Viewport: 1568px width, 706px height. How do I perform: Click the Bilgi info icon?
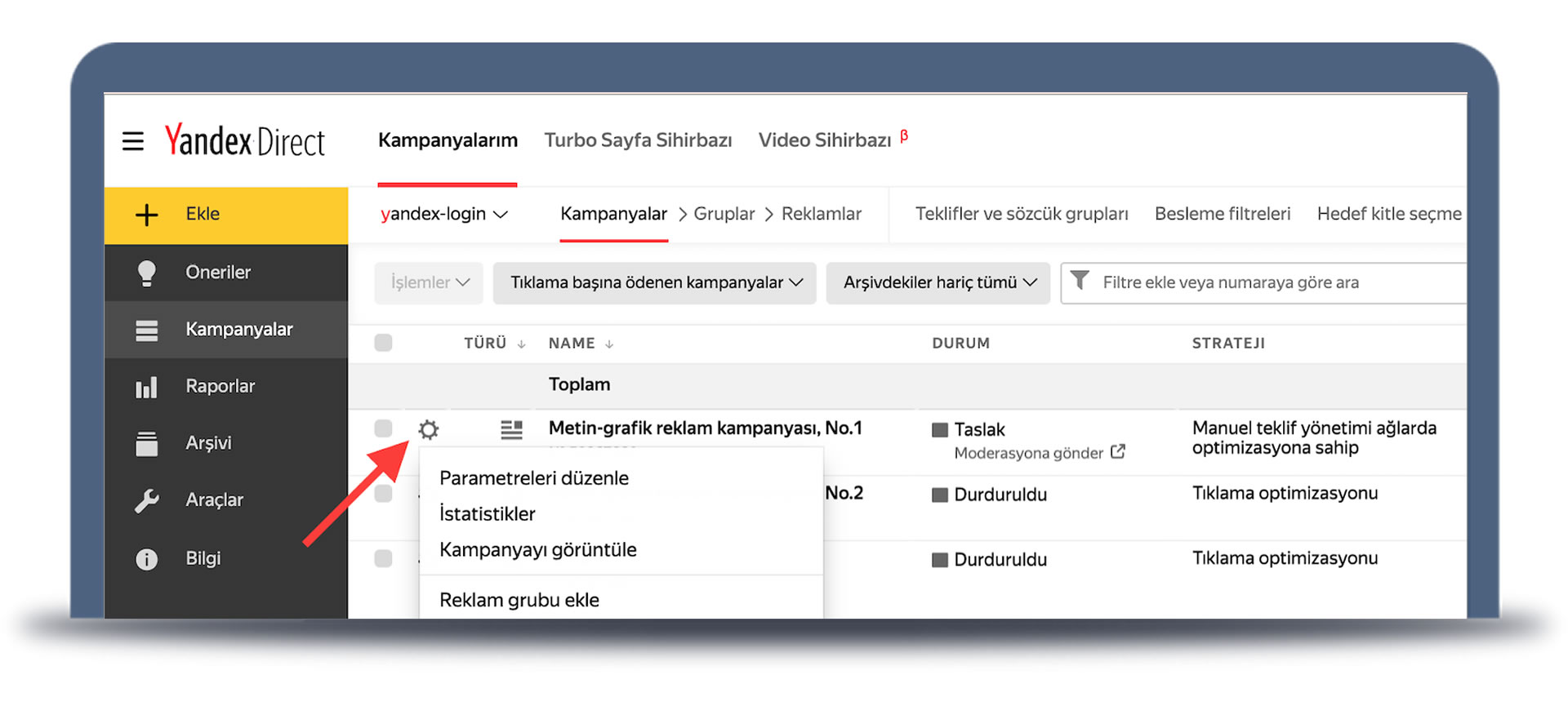[x=147, y=559]
